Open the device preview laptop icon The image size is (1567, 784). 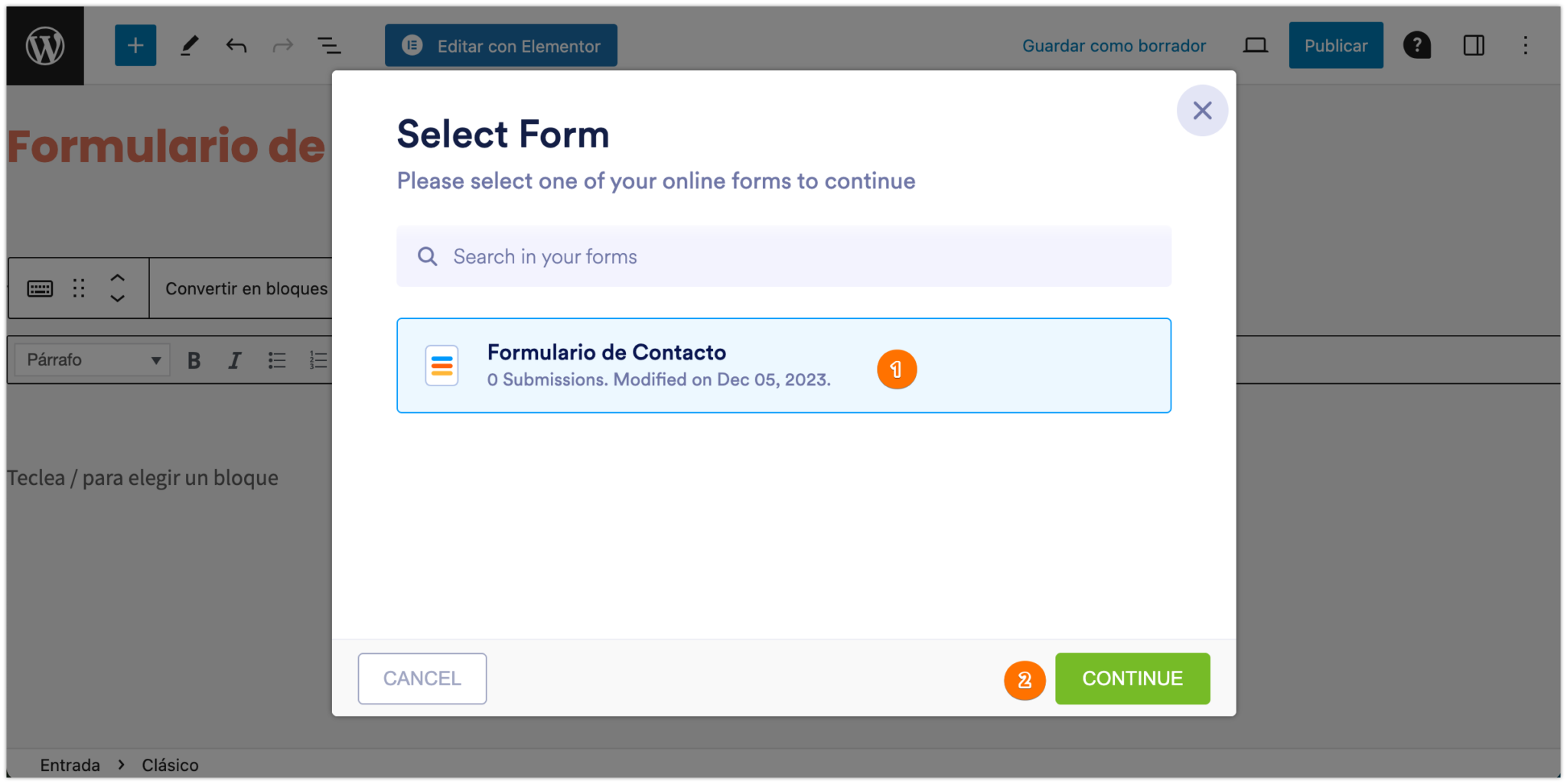tap(1255, 44)
